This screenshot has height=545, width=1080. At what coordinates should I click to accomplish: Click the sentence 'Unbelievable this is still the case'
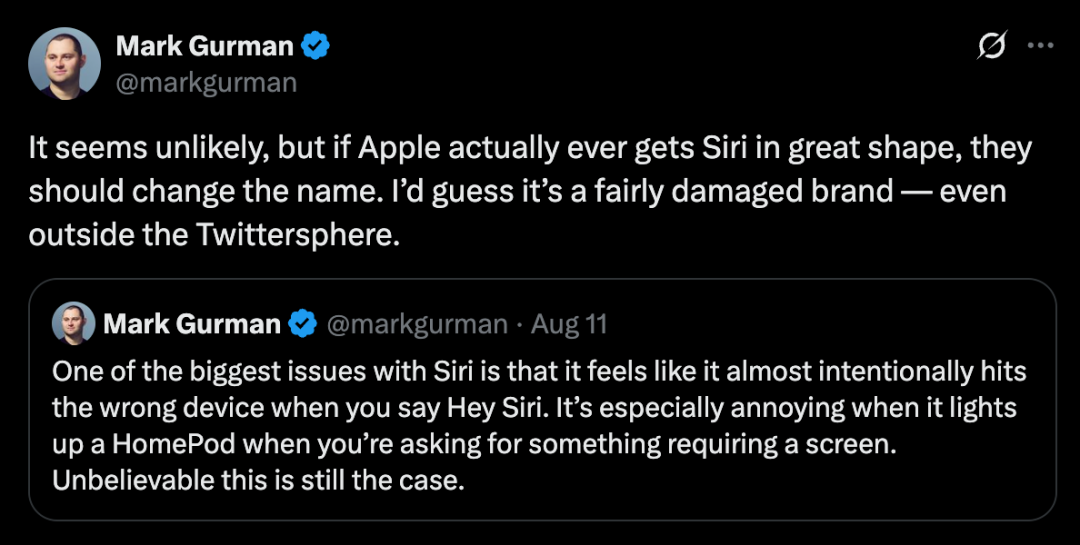point(258,479)
